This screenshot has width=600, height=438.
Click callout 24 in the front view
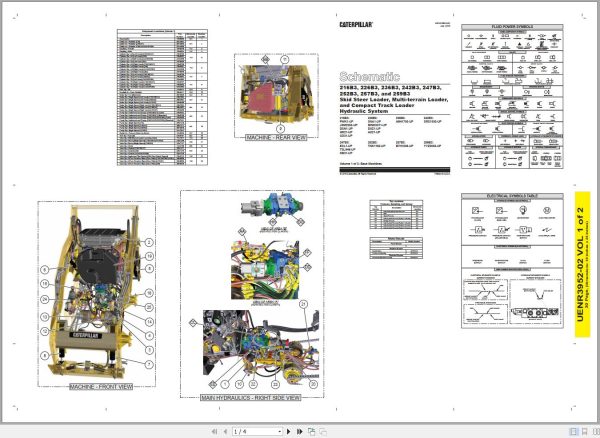pos(45,299)
